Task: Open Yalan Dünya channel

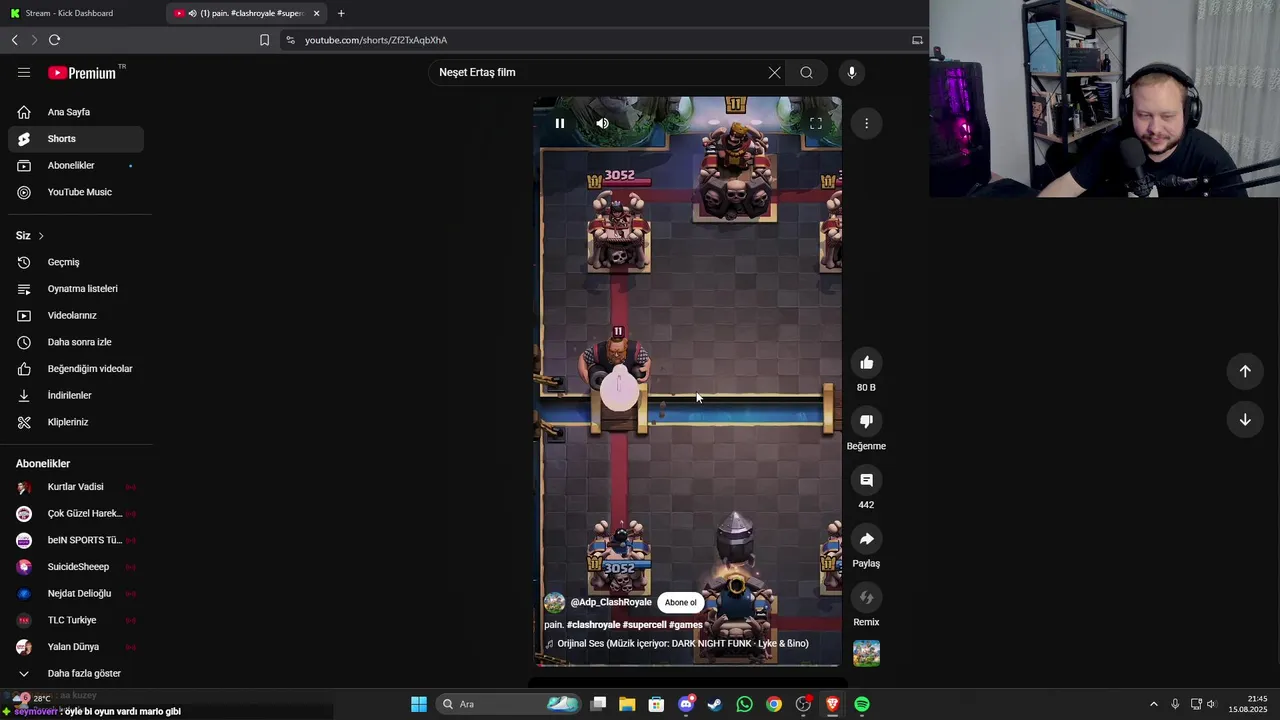Action: coord(76,647)
